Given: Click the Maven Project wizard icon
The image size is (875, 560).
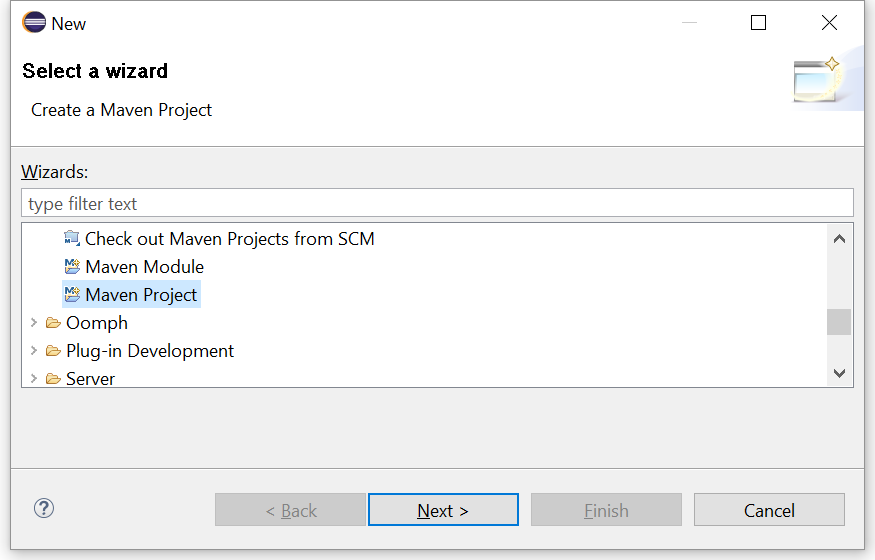Looking at the screenshot, I should point(72,294).
